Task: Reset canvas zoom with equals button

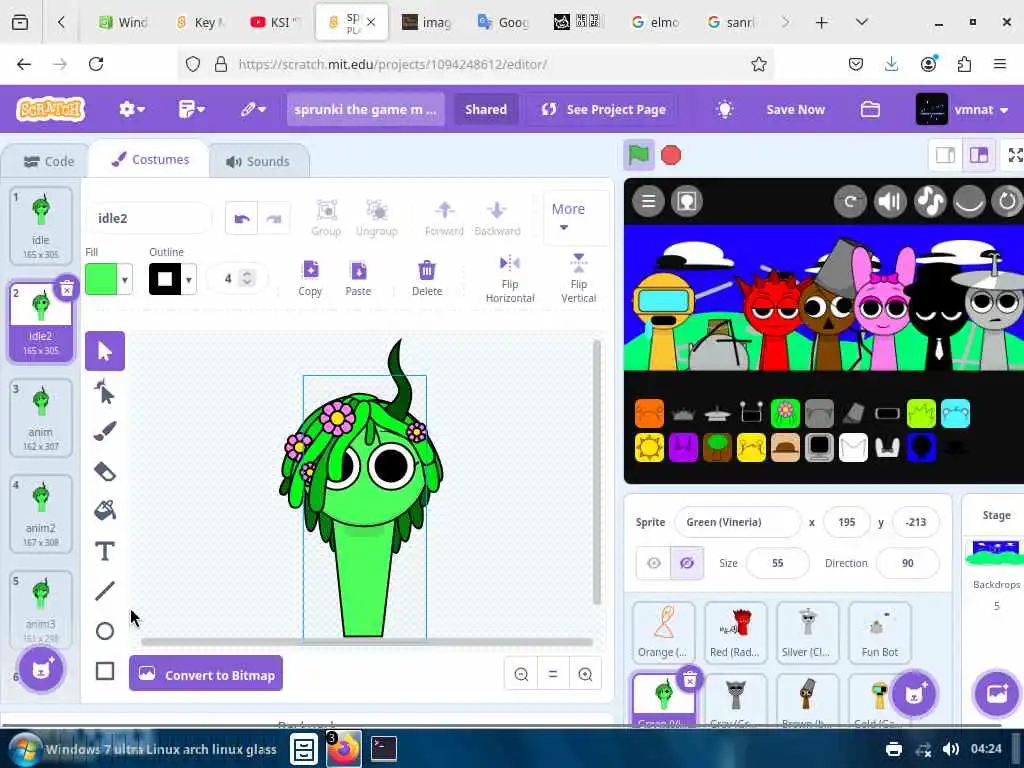Action: [552, 674]
